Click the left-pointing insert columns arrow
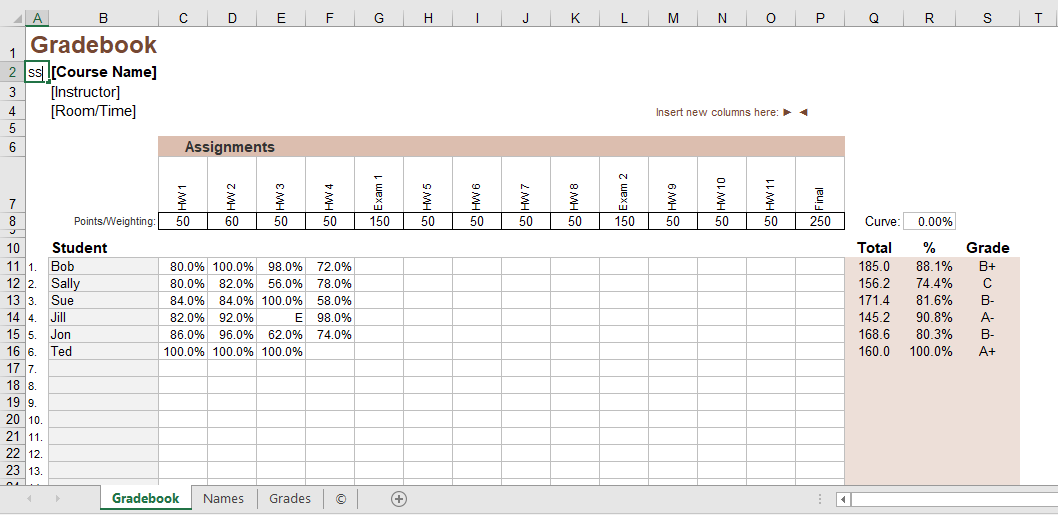The height and width of the screenshot is (515, 1058). tap(803, 112)
